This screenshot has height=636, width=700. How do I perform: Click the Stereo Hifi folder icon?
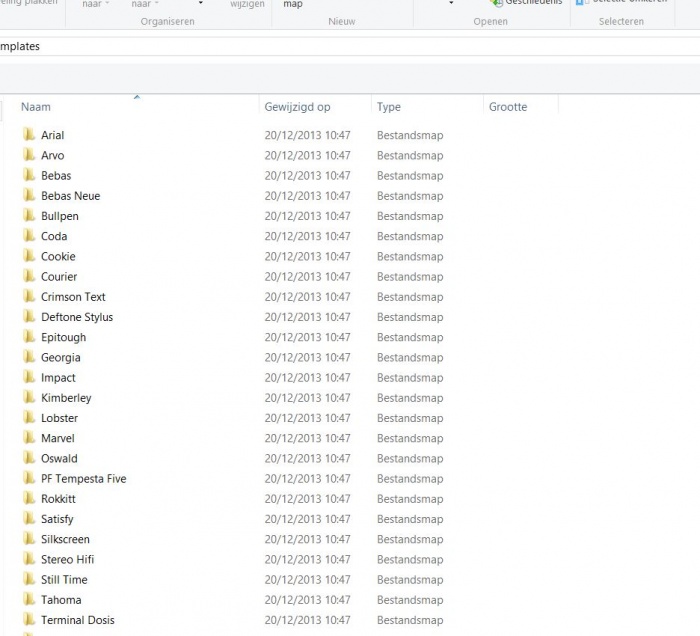pos(29,559)
